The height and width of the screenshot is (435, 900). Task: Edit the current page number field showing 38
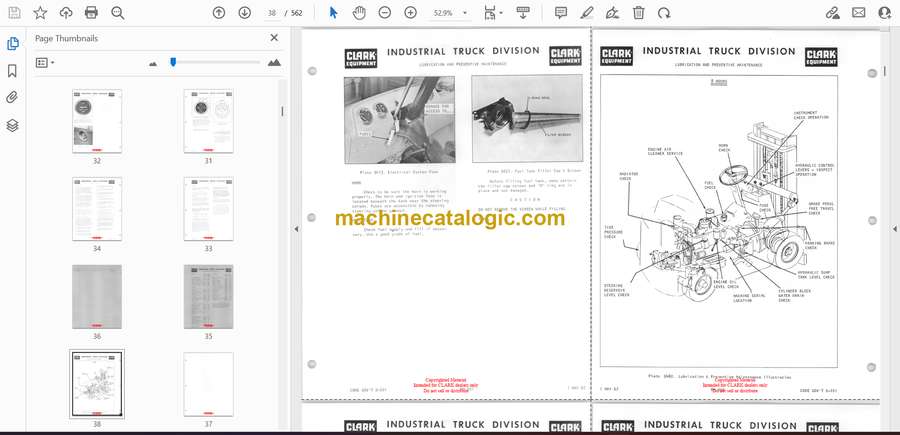tap(272, 13)
